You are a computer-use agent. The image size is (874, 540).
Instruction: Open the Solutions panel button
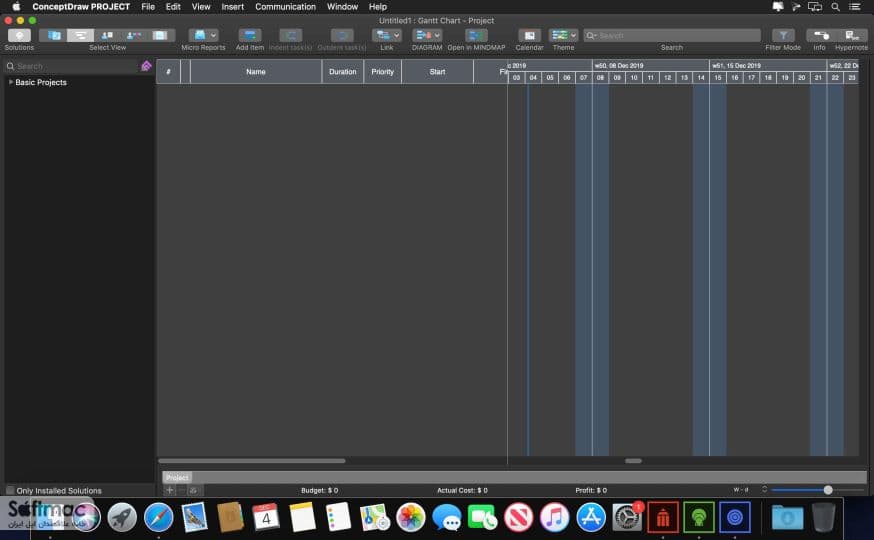pos(19,35)
